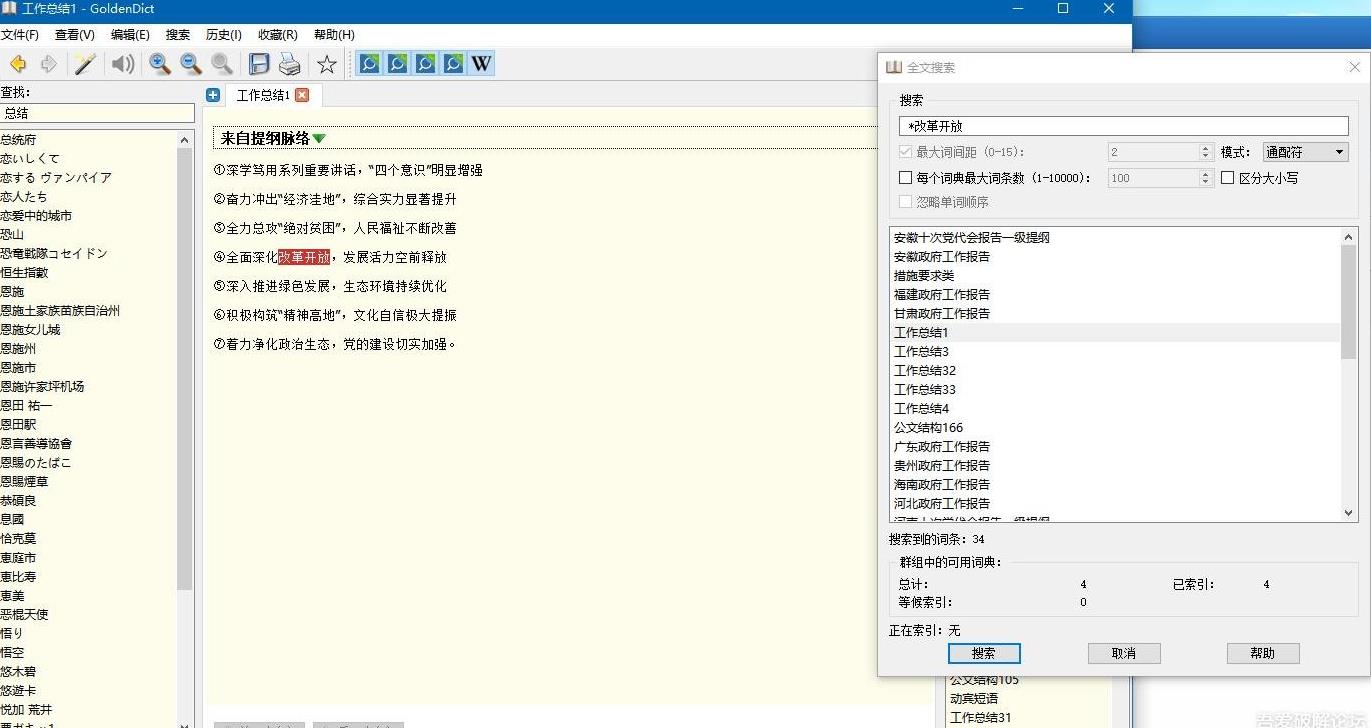Toggle 最大词间距 checkbox

pyautogui.click(x=905, y=152)
